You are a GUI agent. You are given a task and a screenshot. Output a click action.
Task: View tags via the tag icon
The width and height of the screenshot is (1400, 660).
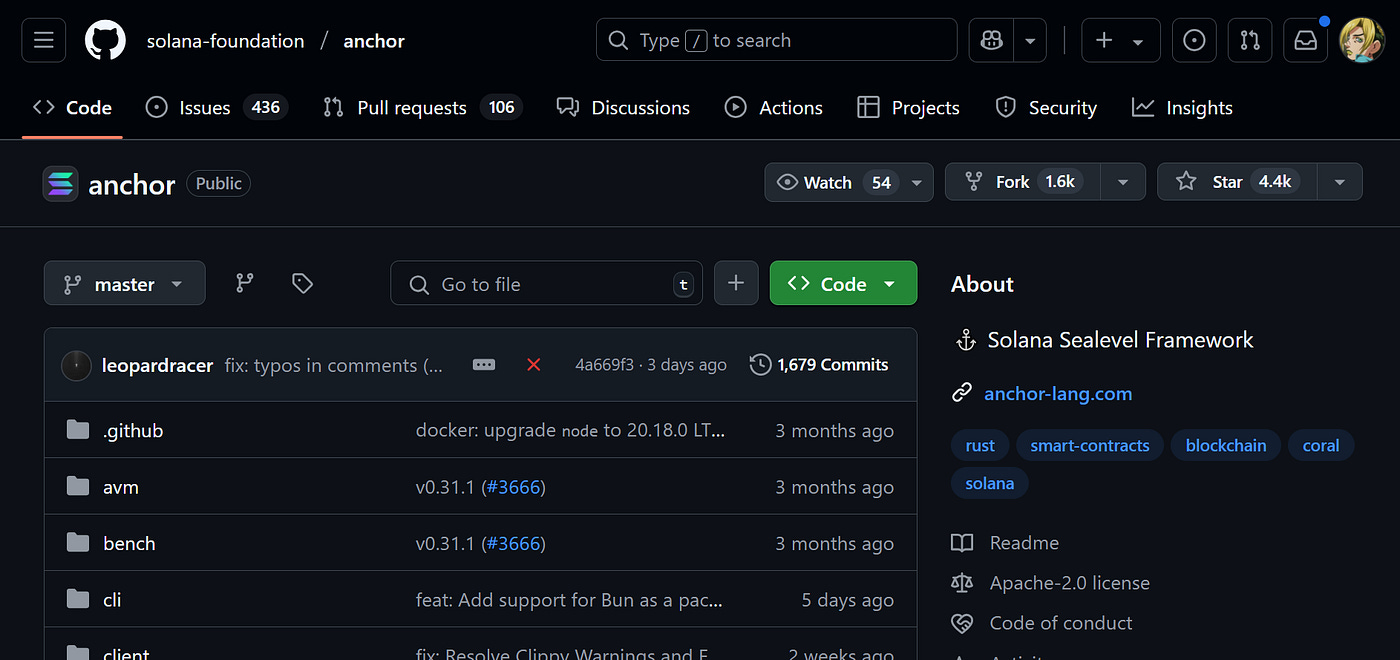302,284
